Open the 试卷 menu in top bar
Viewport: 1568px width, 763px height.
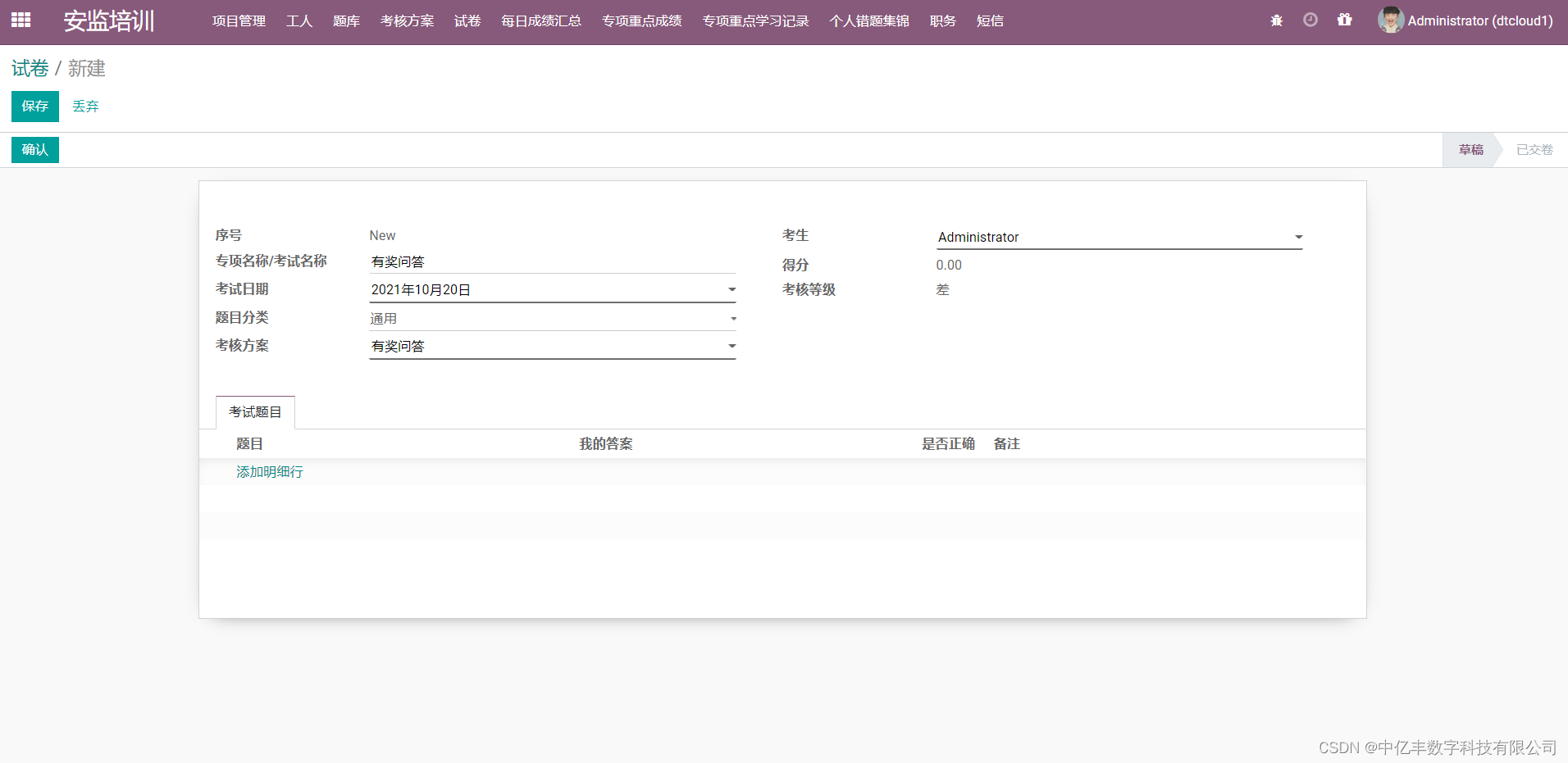pos(467,20)
